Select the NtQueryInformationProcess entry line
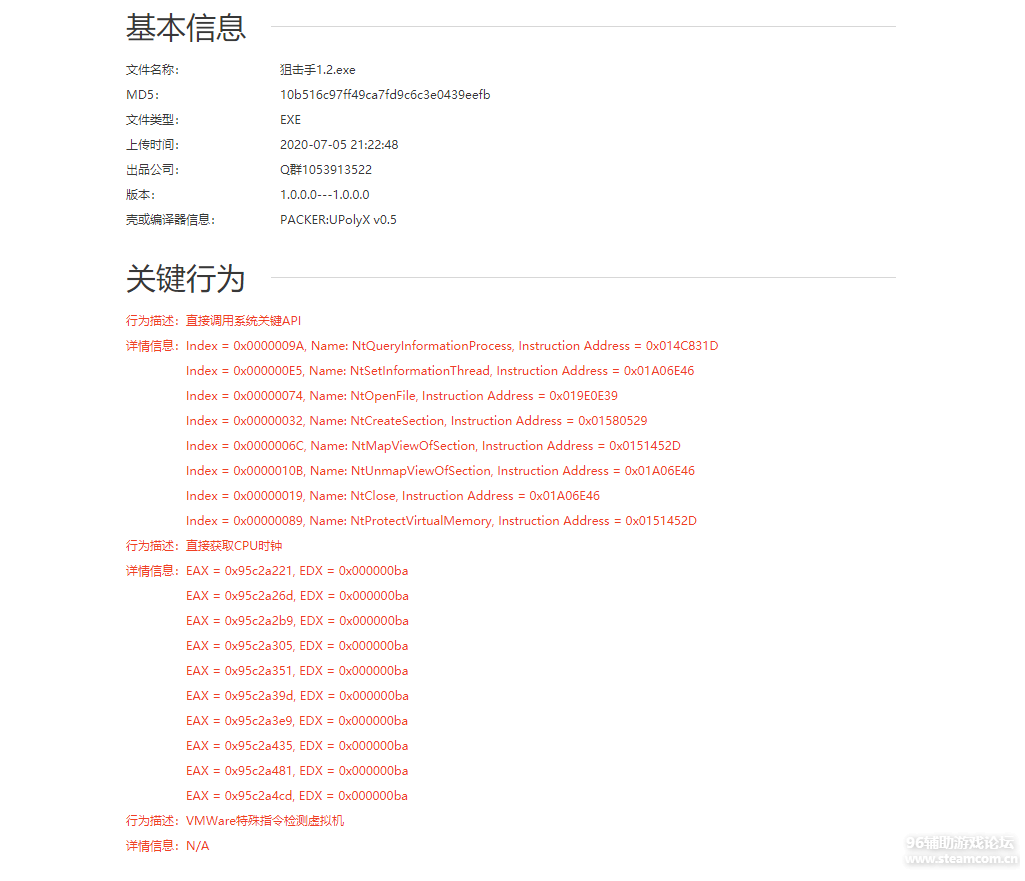1025x881 pixels. (452, 346)
